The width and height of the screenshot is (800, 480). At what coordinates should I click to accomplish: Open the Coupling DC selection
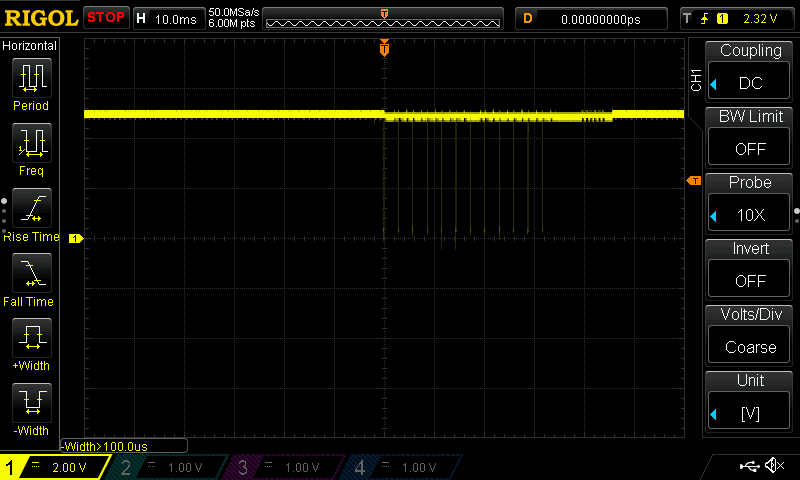coord(750,83)
